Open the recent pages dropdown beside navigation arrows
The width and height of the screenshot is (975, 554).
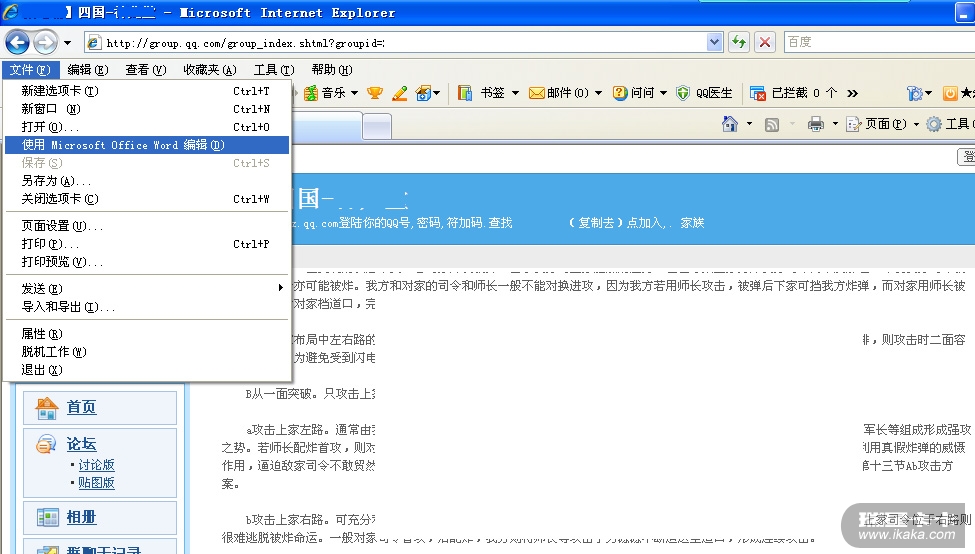point(67,43)
